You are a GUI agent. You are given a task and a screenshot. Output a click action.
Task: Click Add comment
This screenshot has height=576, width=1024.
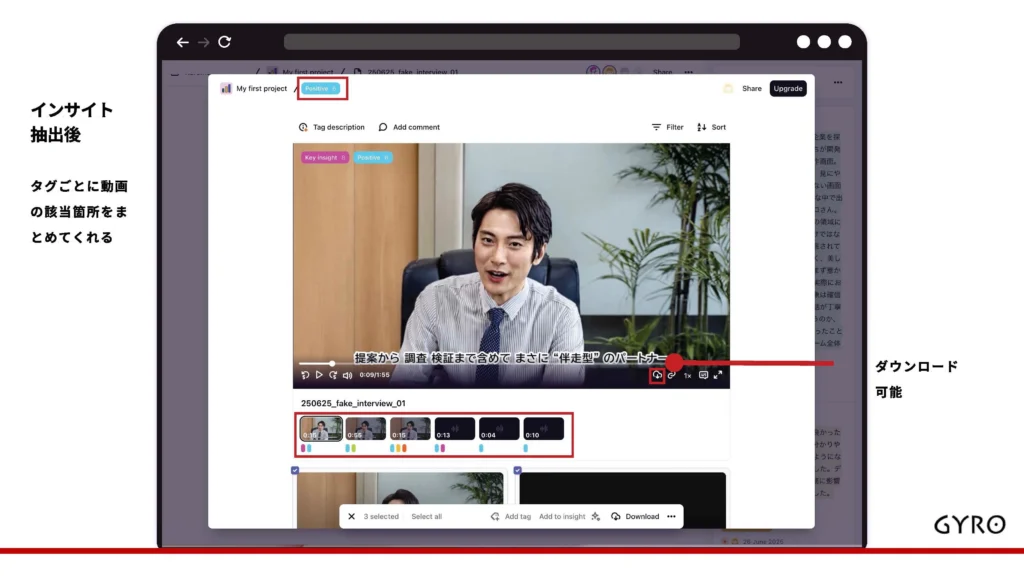pos(409,127)
